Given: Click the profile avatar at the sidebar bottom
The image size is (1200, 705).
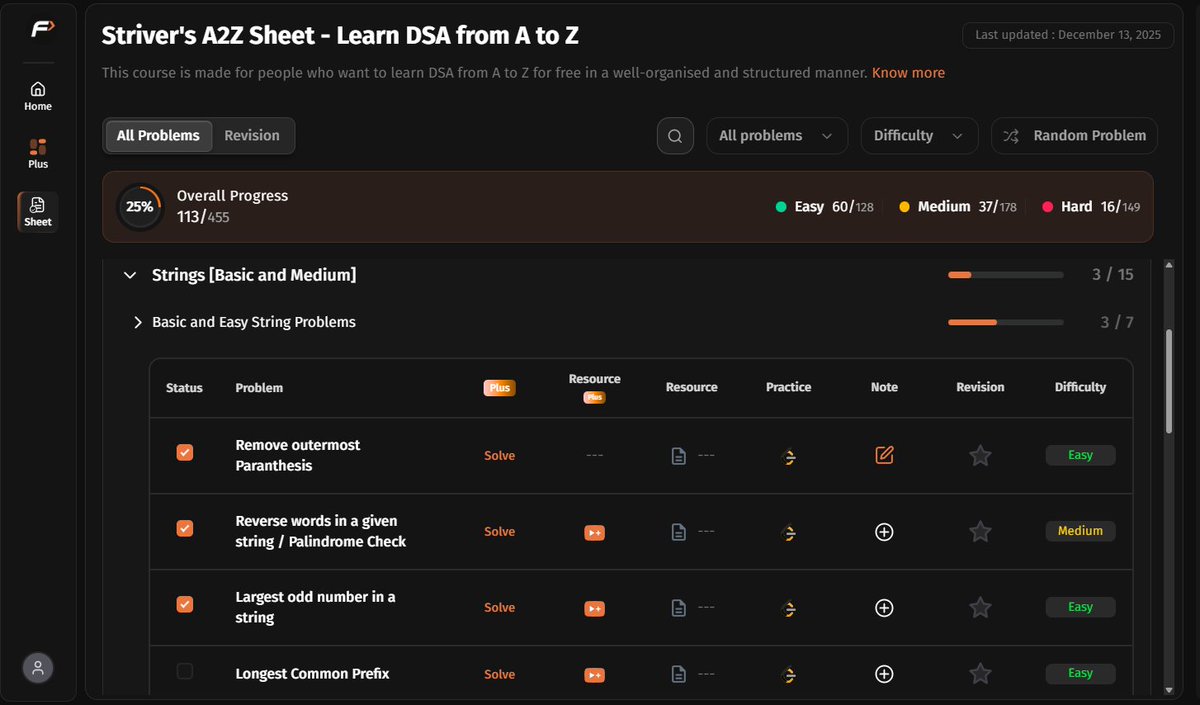Looking at the screenshot, I should [x=38, y=667].
